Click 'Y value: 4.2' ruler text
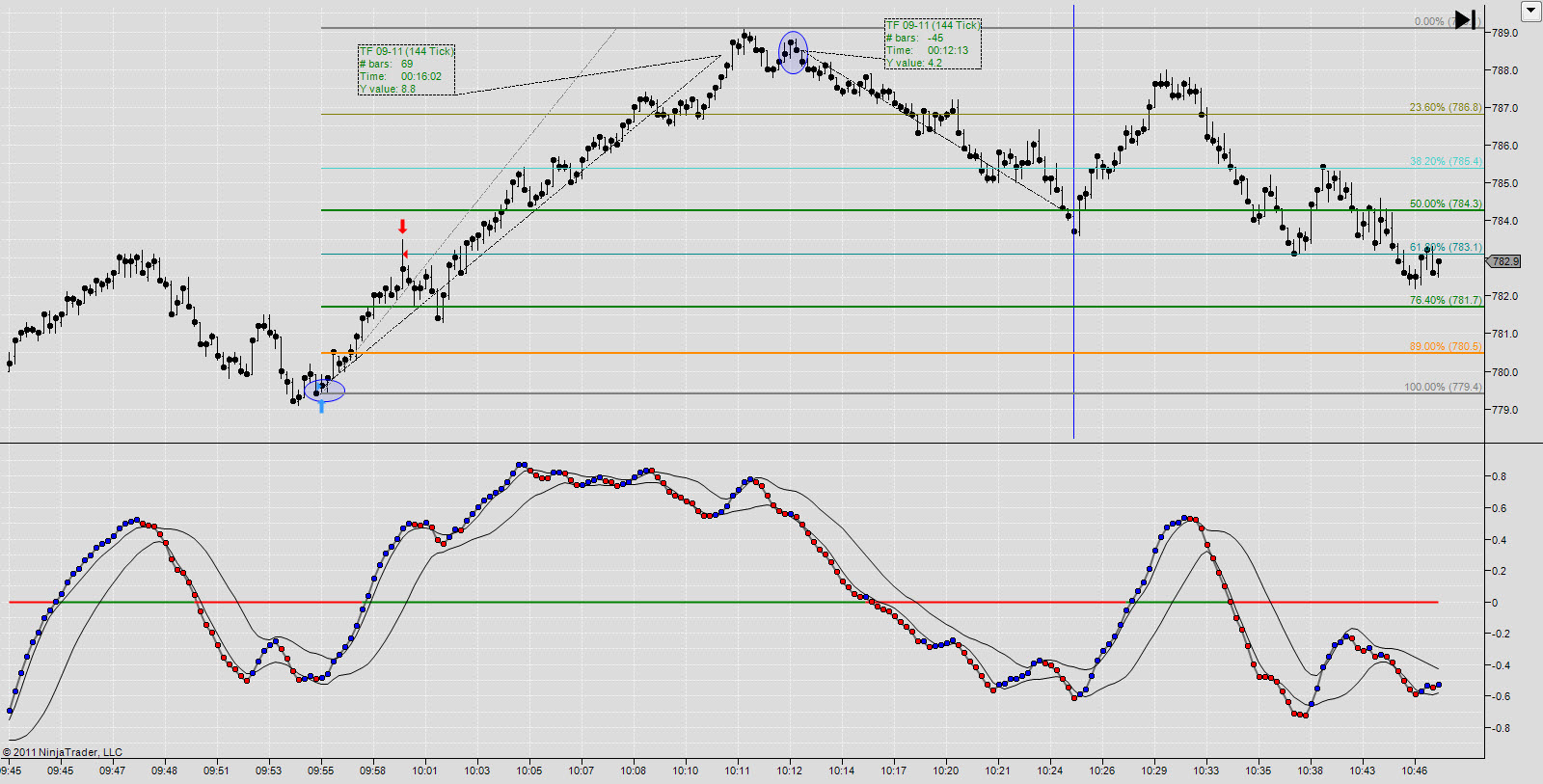The height and width of the screenshot is (784, 1543). click(914, 63)
